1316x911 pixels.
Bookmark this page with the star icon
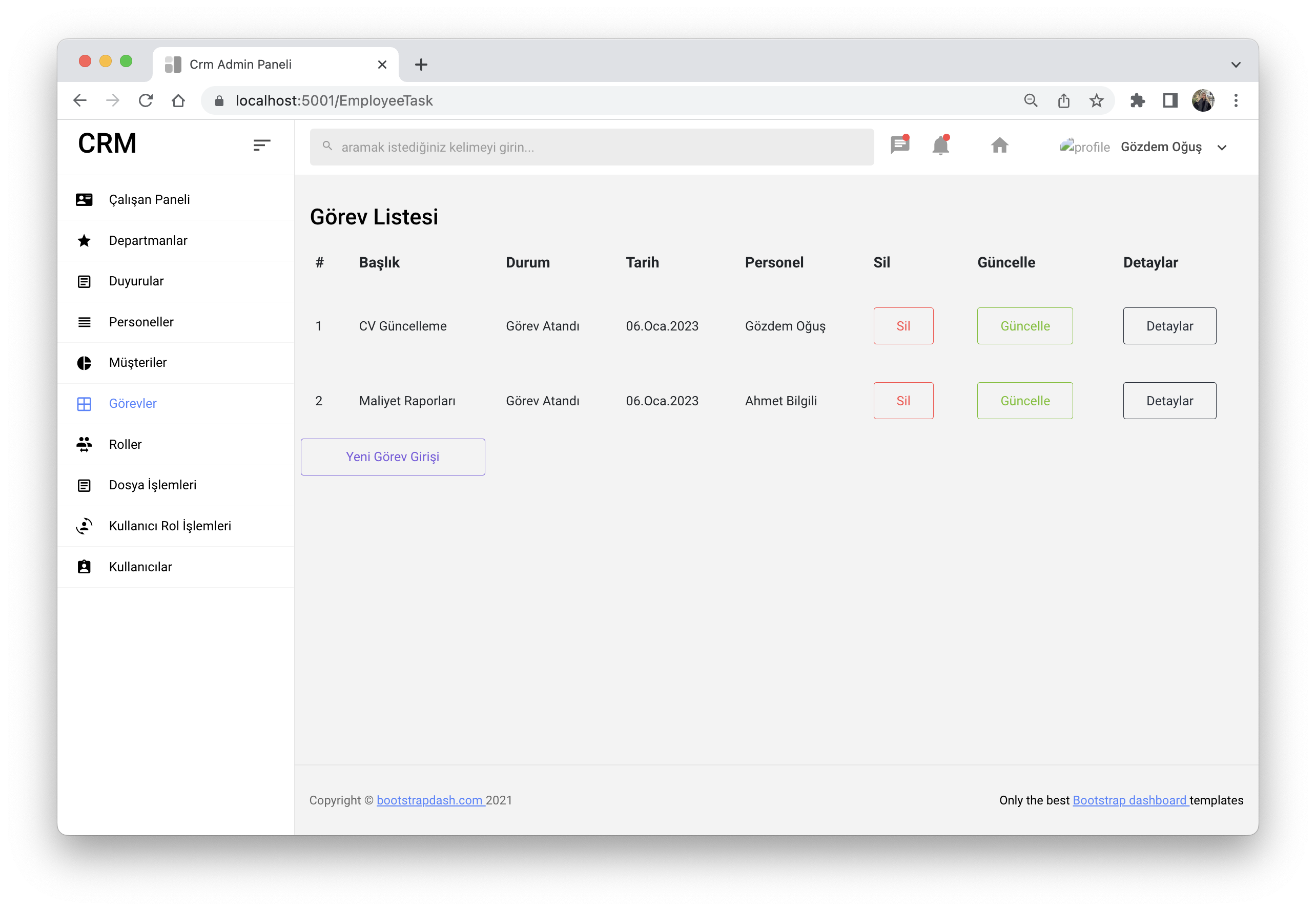click(x=1096, y=101)
